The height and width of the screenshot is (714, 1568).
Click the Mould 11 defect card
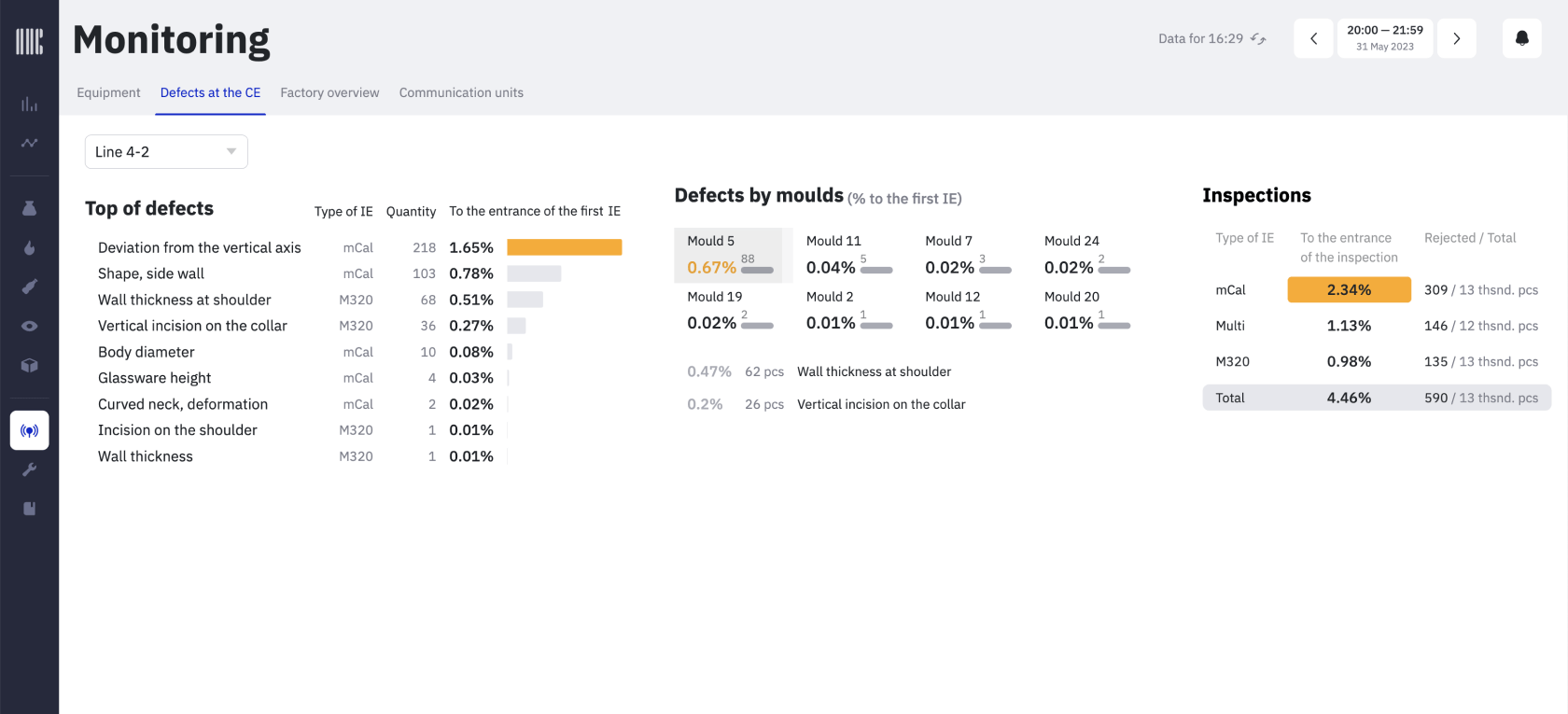point(849,255)
